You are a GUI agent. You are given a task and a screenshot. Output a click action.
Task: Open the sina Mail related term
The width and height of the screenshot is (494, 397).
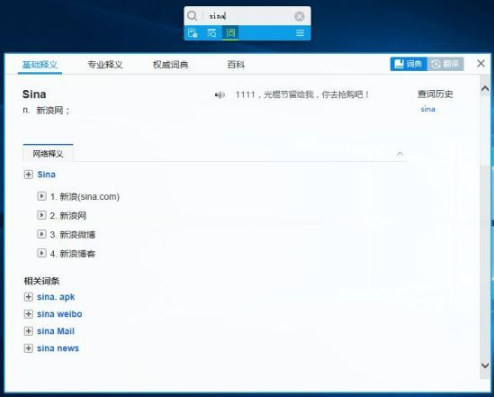point(56,331)
